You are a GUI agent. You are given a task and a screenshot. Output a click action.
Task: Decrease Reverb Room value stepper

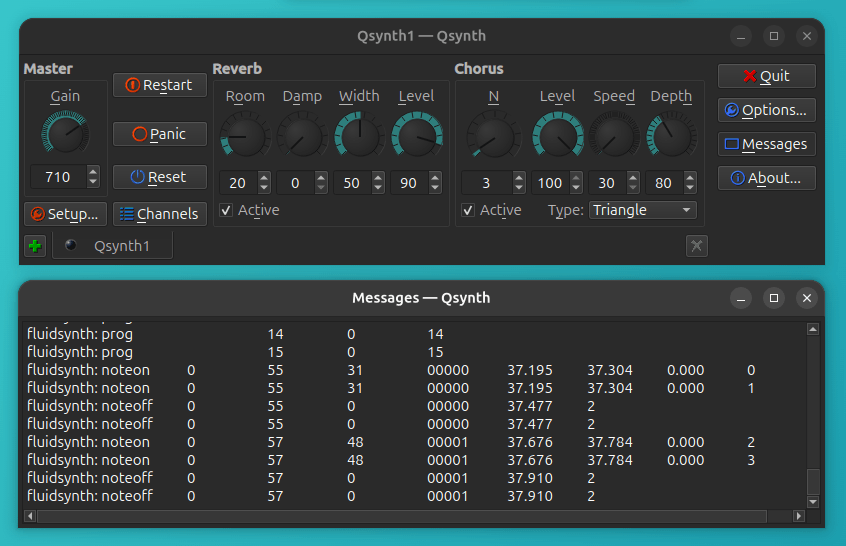[x=264, y=188]
